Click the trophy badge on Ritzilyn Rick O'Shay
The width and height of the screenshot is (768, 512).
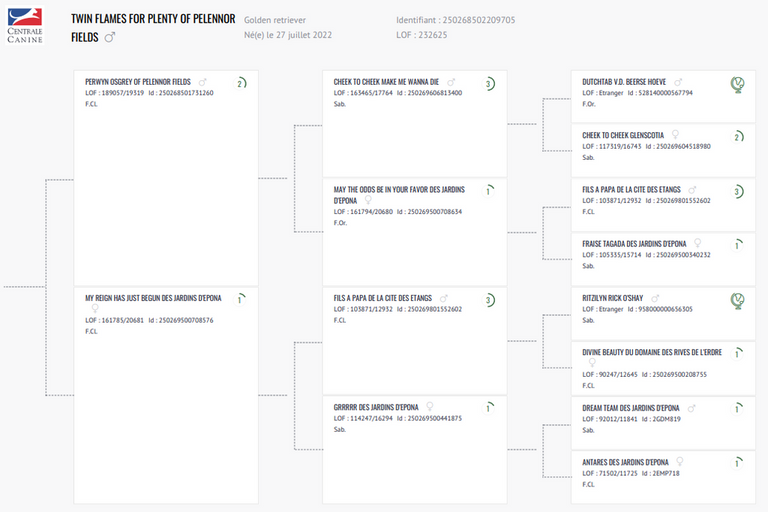[737, 300]
